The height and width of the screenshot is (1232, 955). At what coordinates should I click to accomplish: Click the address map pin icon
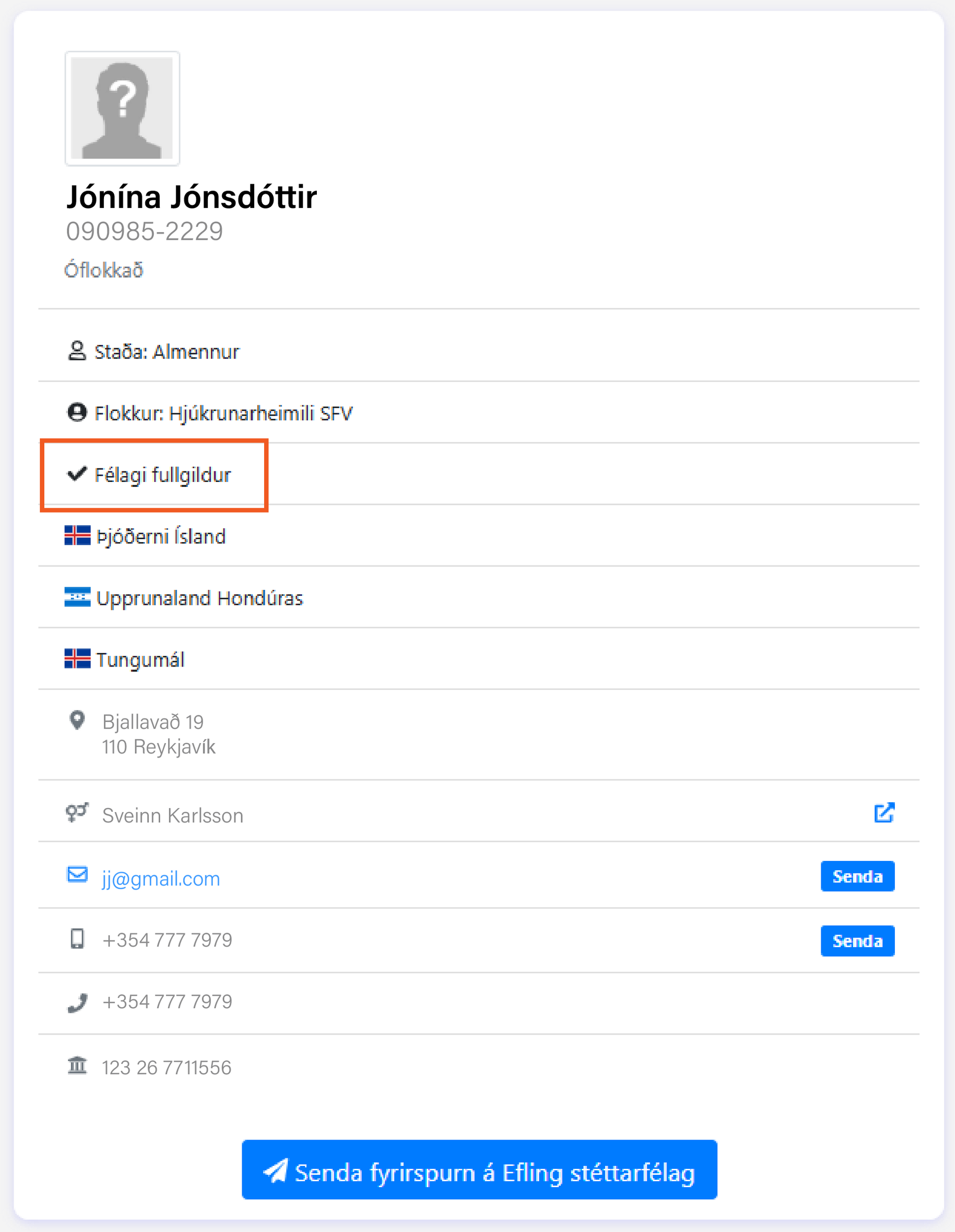77,720
